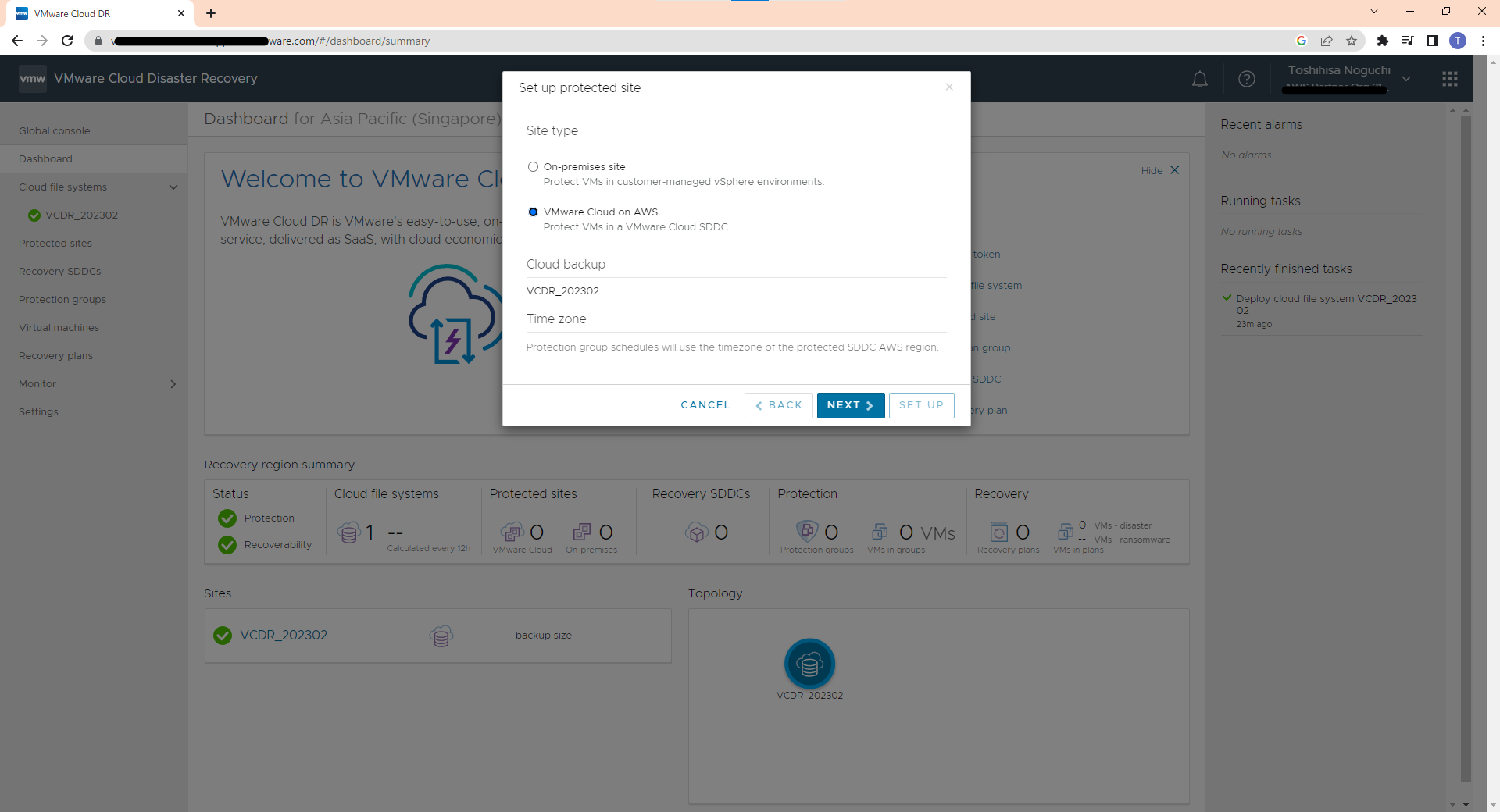Open VCDR_202302 link in Sites list
Screen dimensions: 1500x812
pos(284,636)
